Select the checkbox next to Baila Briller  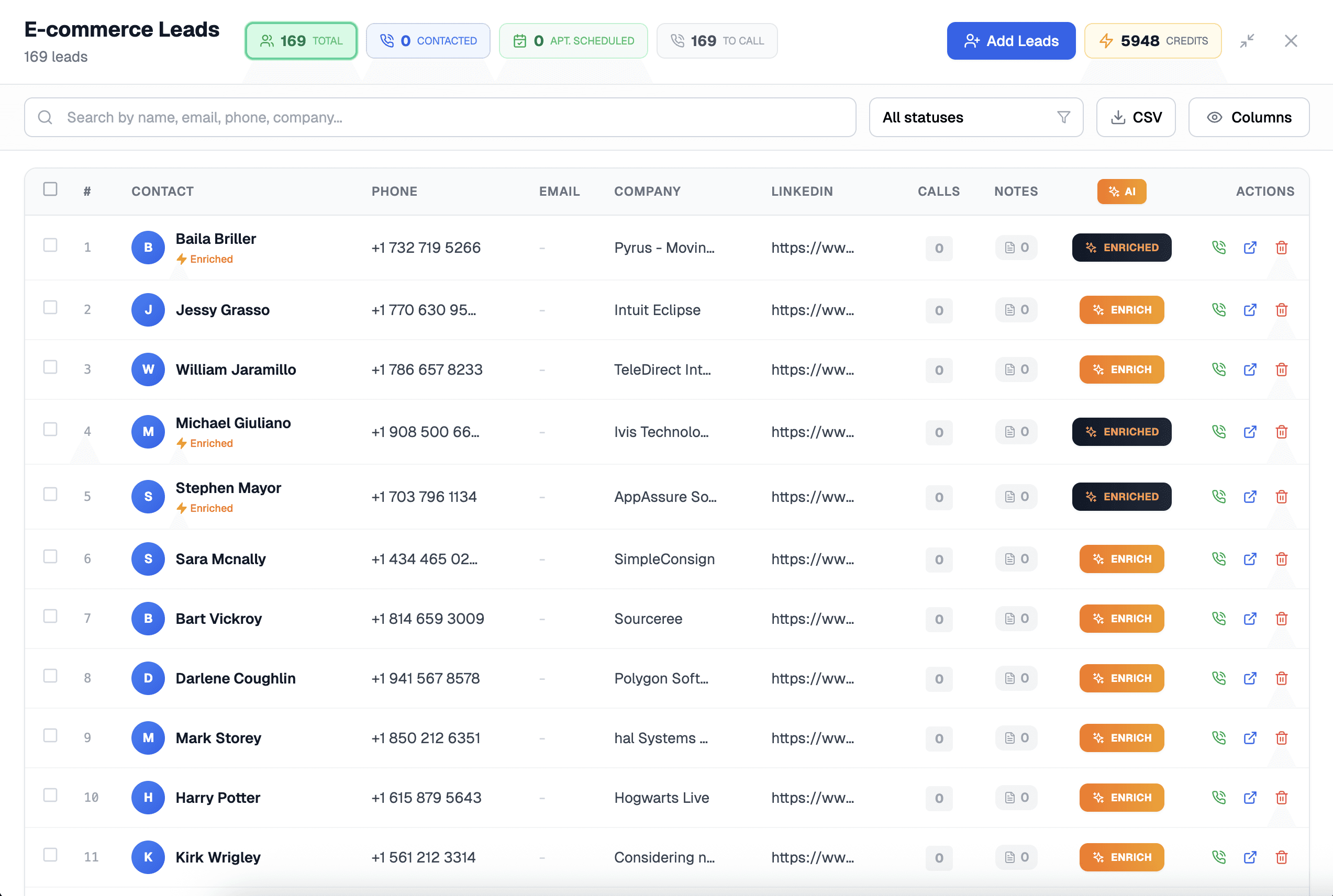point(50,244)
